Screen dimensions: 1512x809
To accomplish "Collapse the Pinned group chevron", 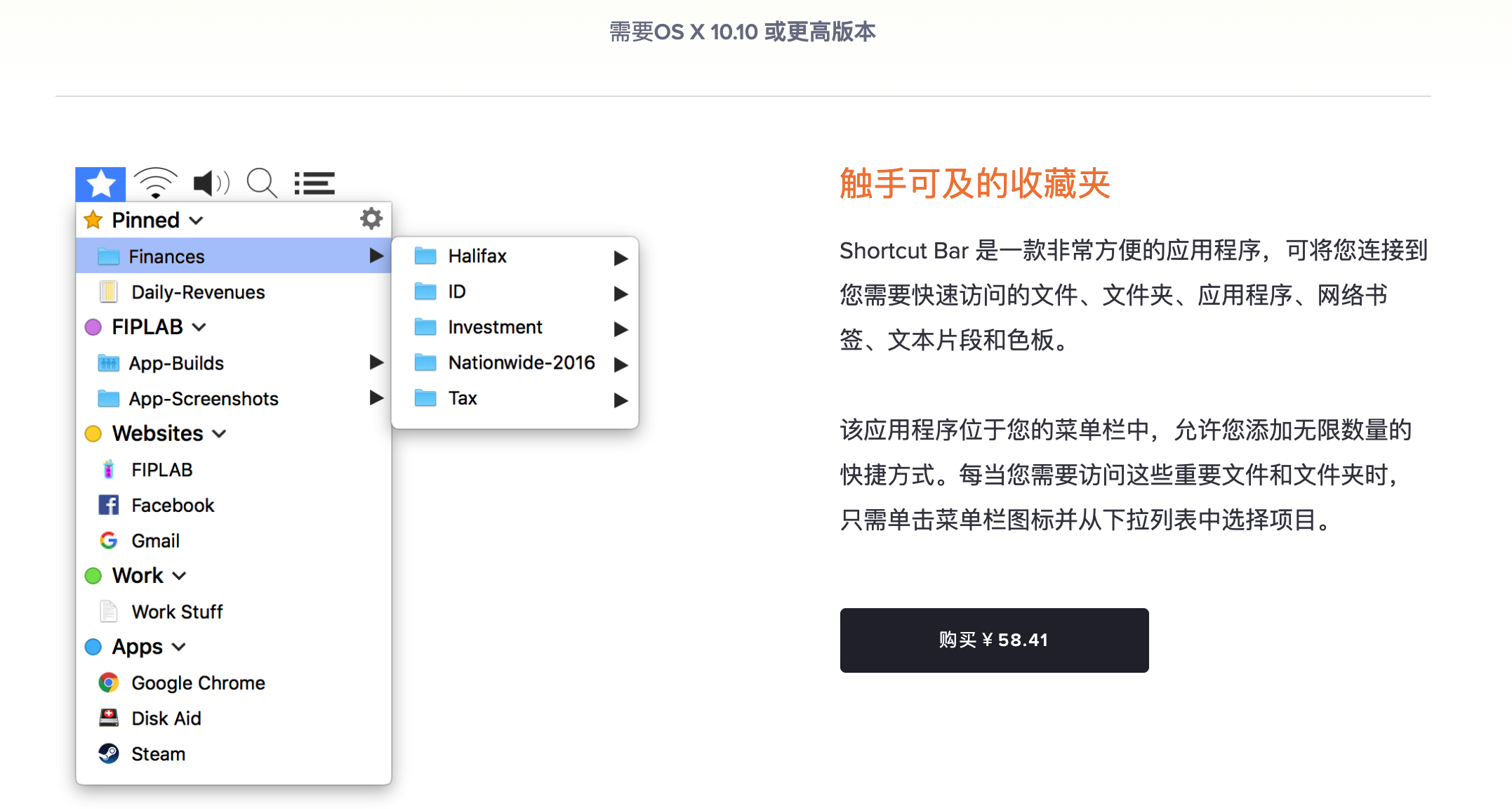I will coord(197,221).
